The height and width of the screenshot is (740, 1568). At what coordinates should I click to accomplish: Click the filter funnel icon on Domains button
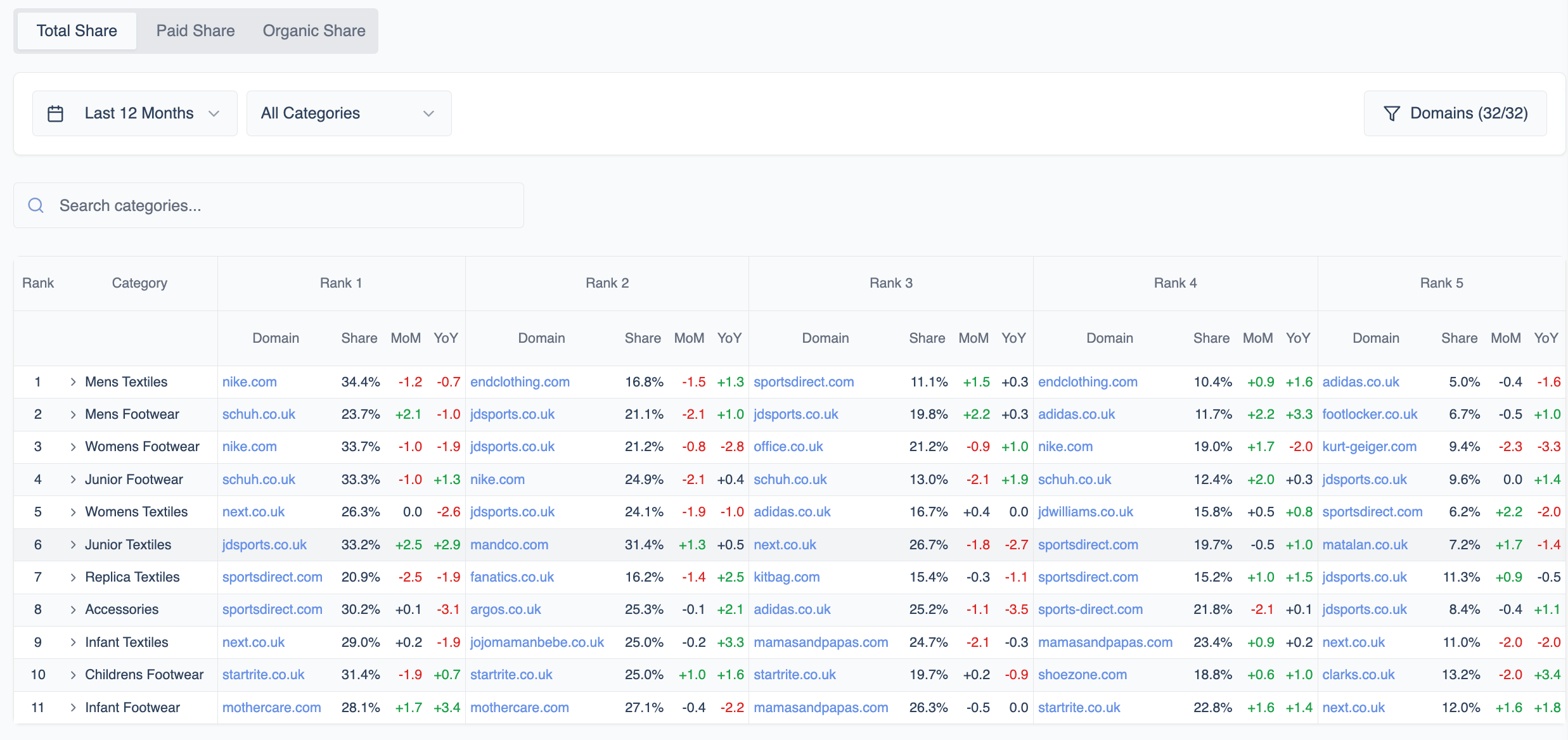[1392, 113]
